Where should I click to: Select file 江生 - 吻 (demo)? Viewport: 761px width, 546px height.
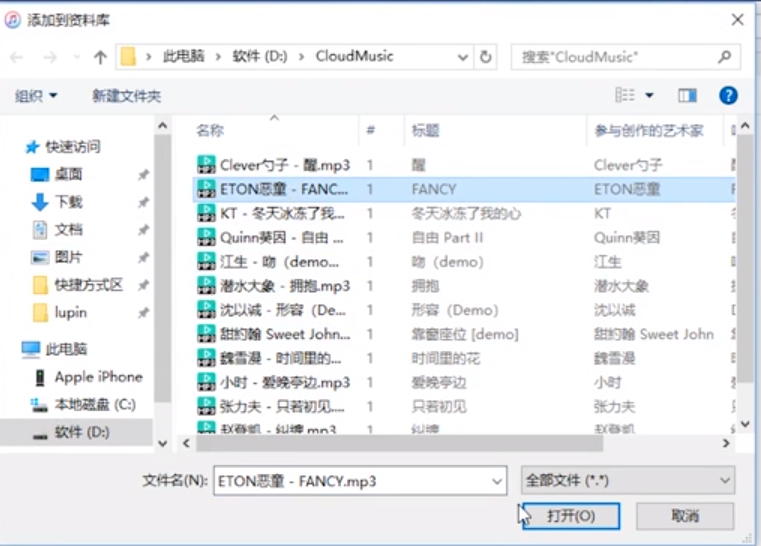tap(280, 262)
